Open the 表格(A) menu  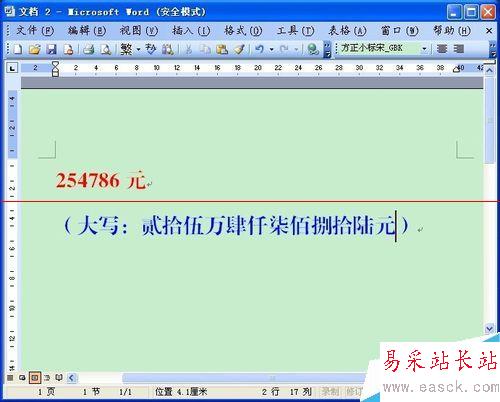pos(347,31)
